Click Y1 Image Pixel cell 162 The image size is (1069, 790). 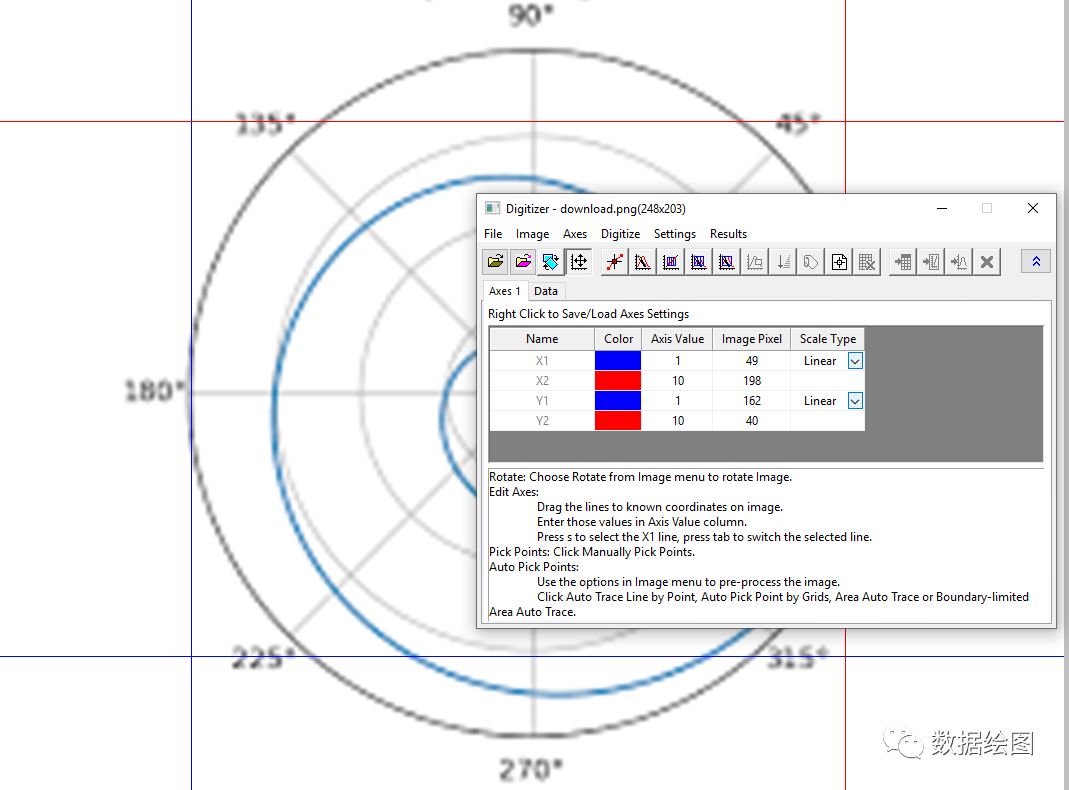752,401
